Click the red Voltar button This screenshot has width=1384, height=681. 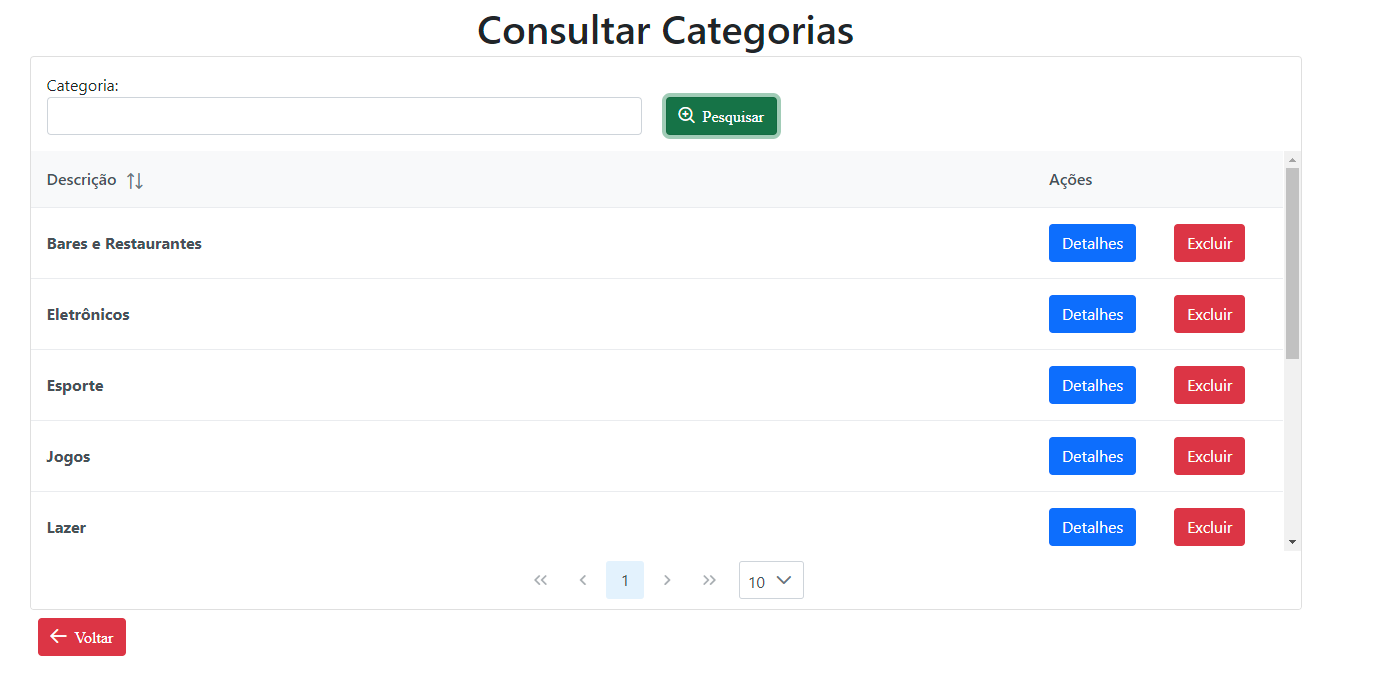pos(81,637)
